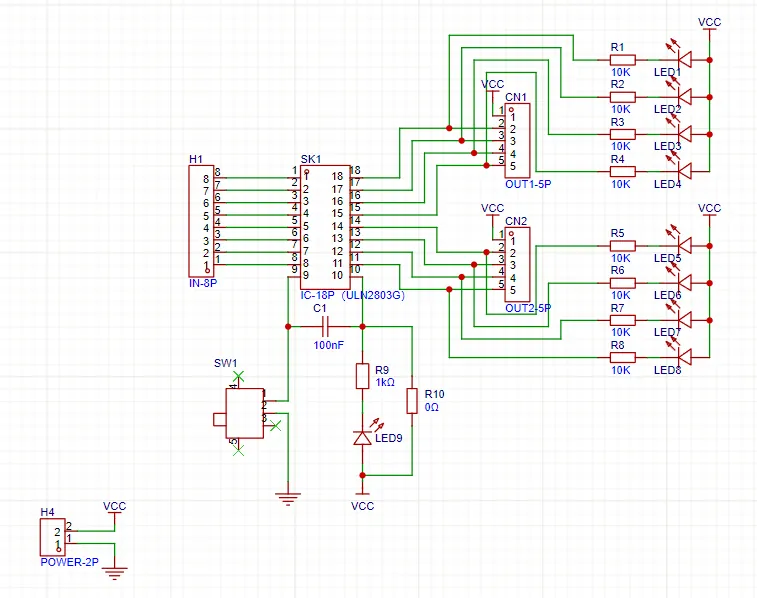Screen dimensions: 757x598
Task: Select the IN-8P header H1 component
Action: pos(201,221)
